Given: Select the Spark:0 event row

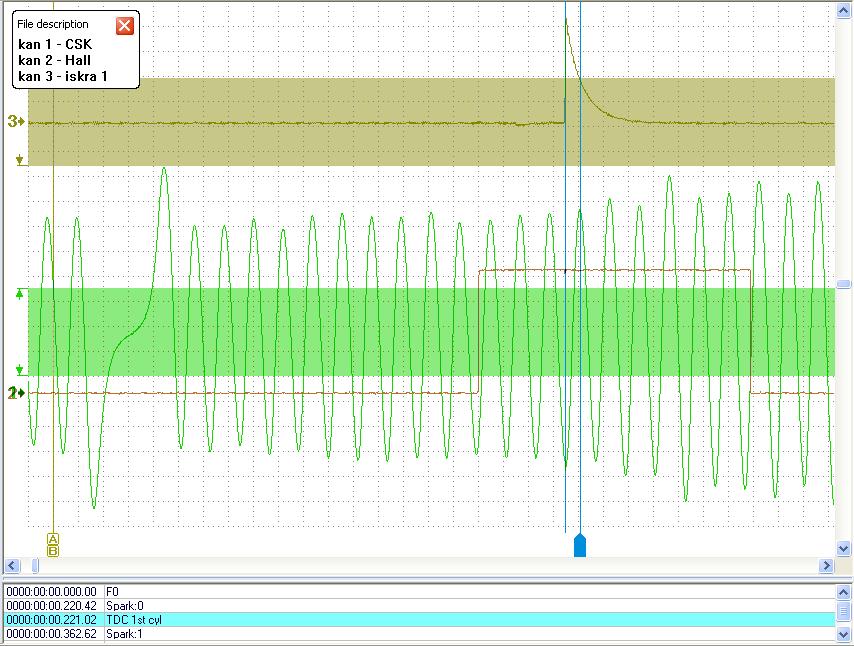Looking at the screenshot, I should (x=420, y=606).
